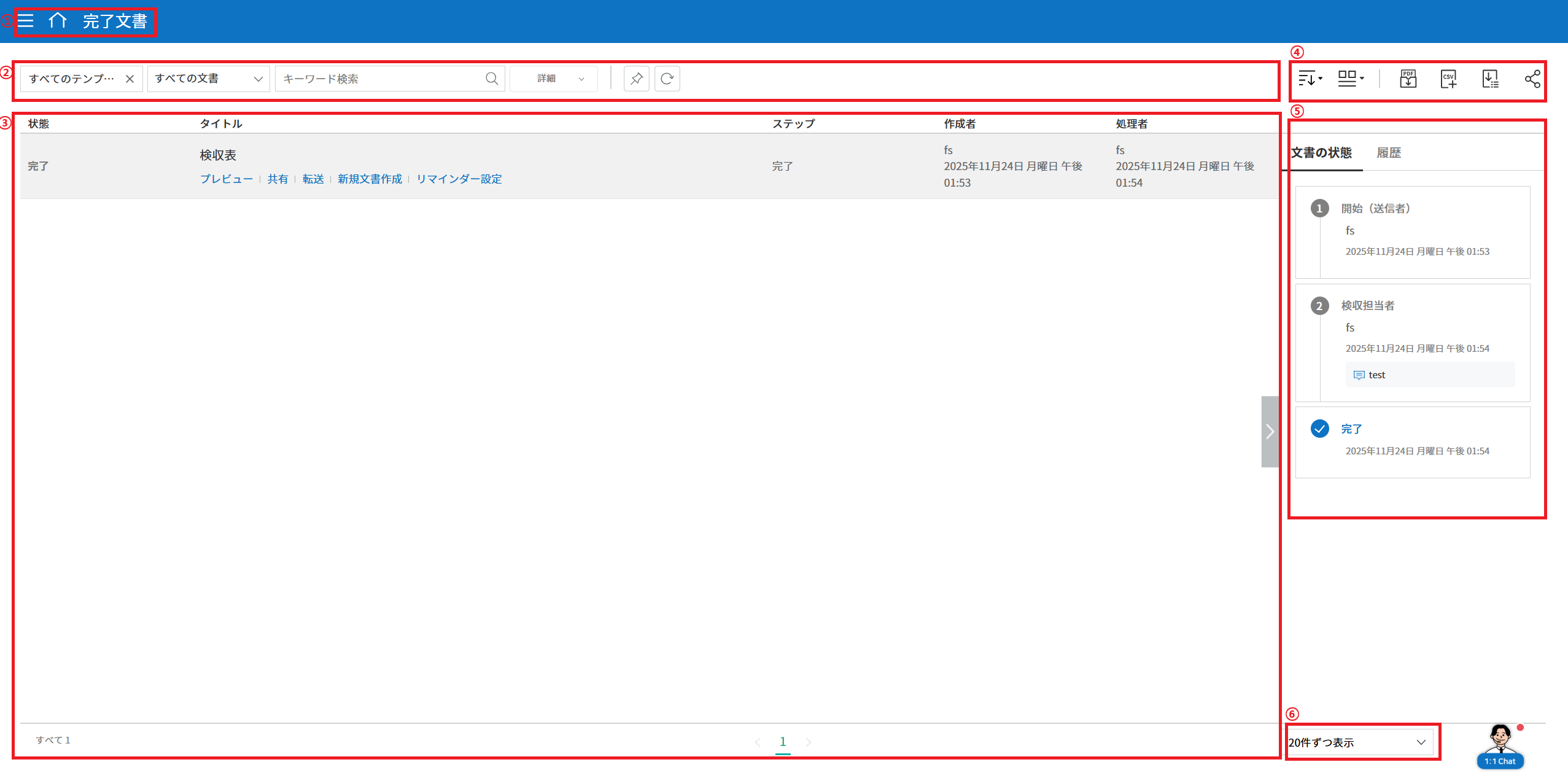
Task: Open the hamburger menu
Action: 25,21
